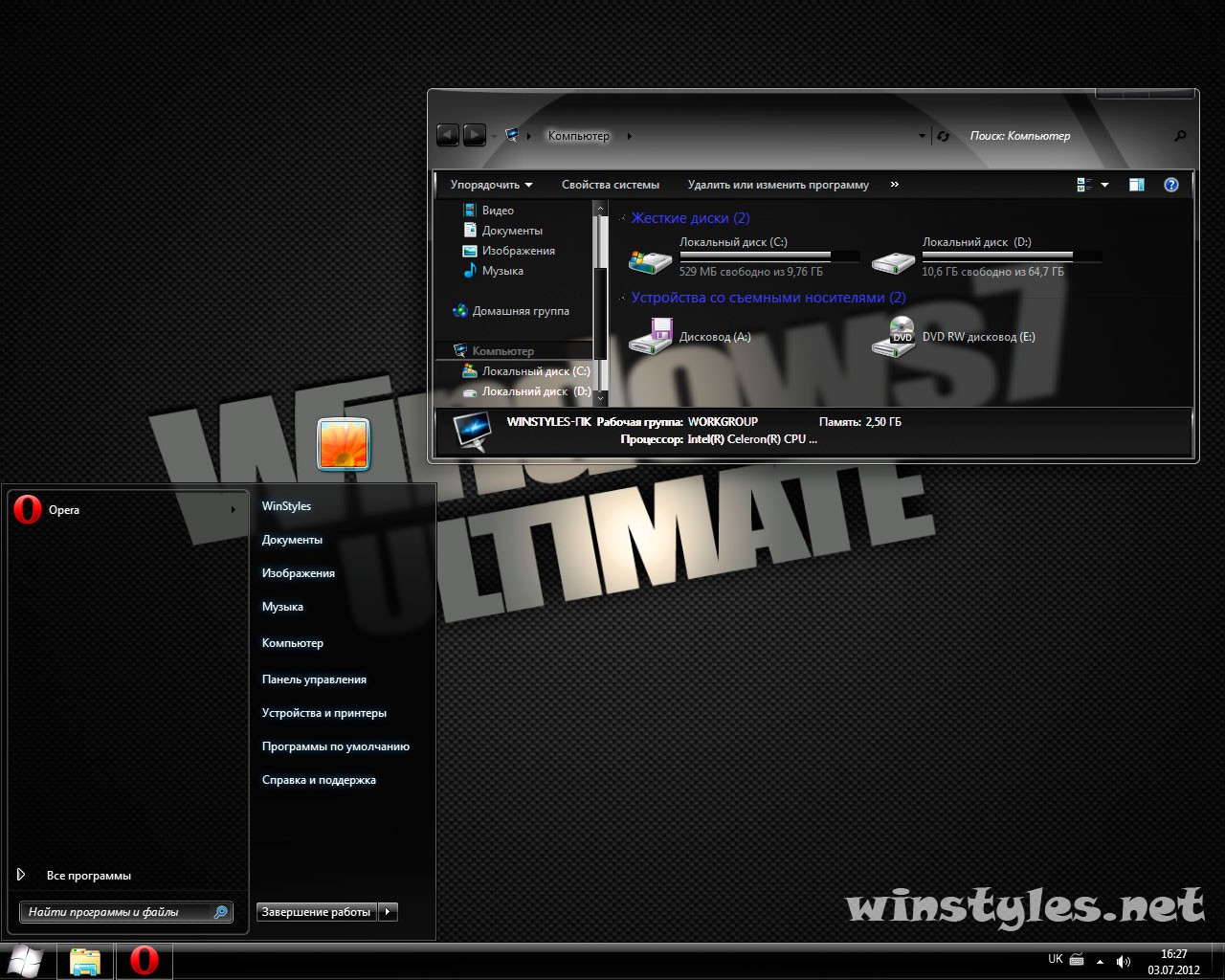The width and height of the screenshot is (1225, 980).
Task: Click the Back arrow in Explorer window
Action: point(448,136)
